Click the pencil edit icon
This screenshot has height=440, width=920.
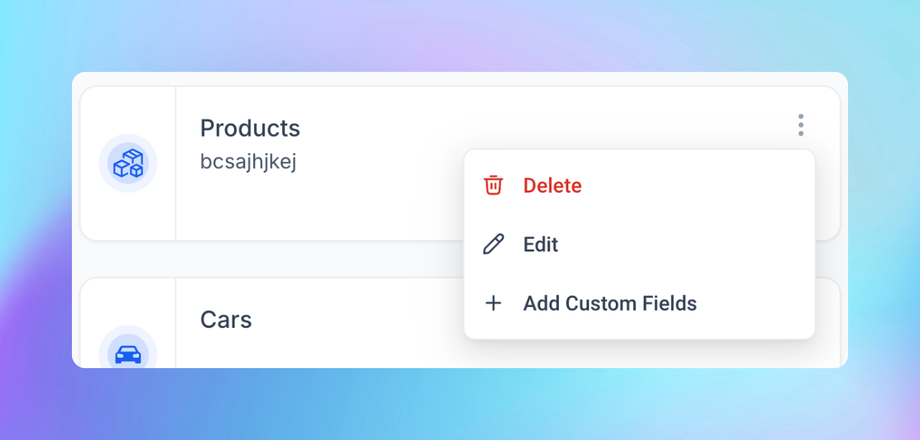(493, 244)
